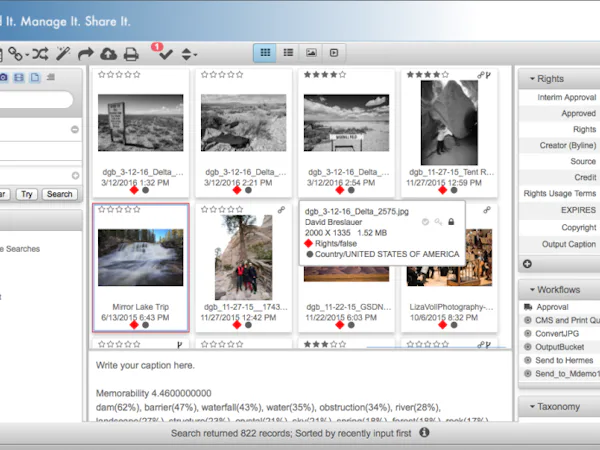
Task: Switch to list view
Action: click(288, 53)
